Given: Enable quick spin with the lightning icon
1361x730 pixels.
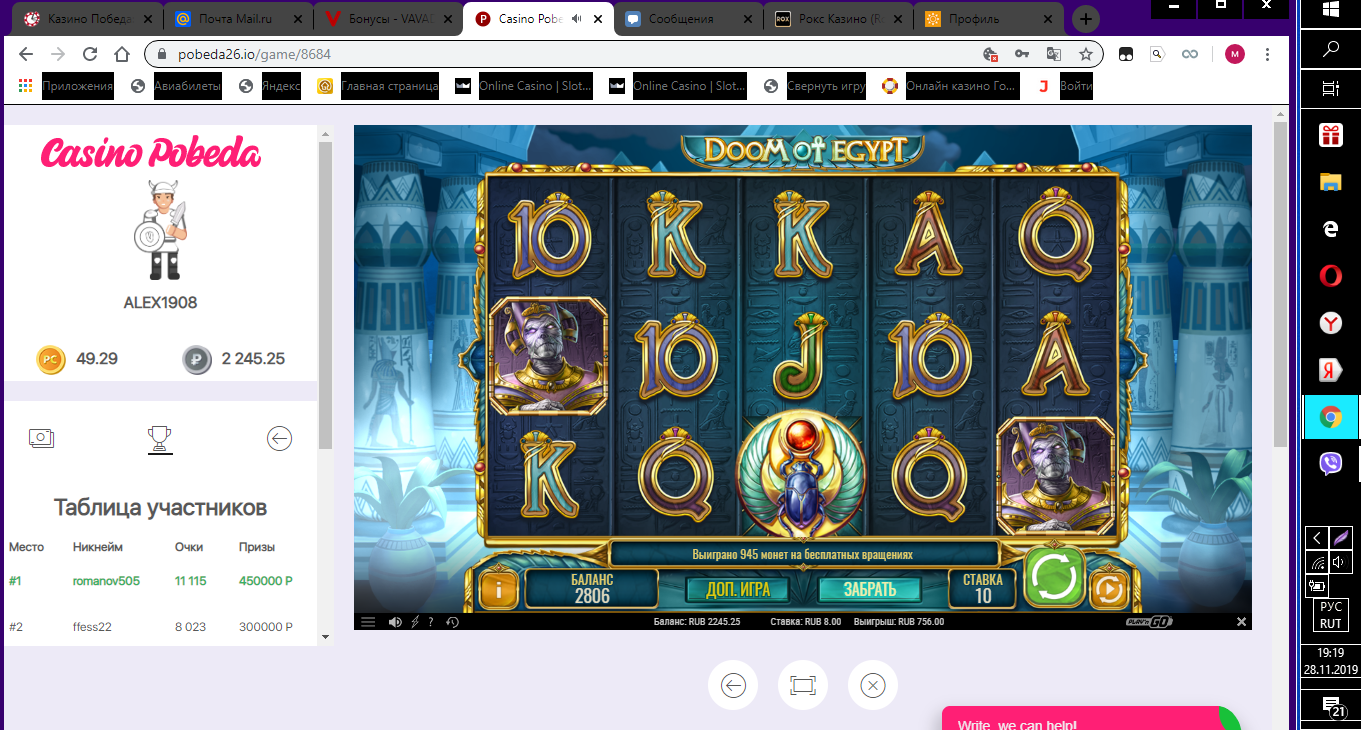Looking at the screenshot, I should (414, 621).
